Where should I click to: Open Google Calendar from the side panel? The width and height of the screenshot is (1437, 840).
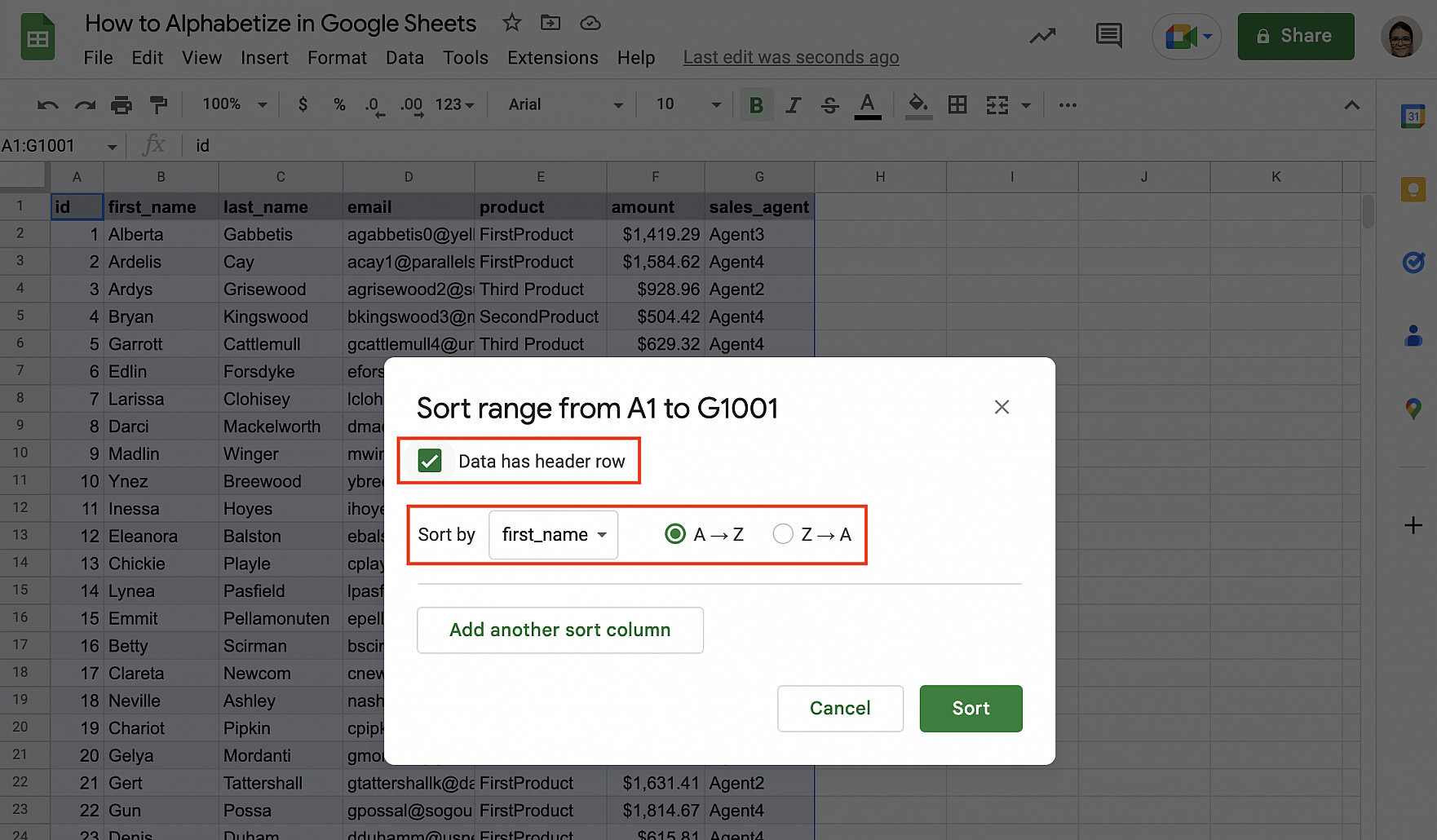pyautogui.click(x=1414, y=117)
